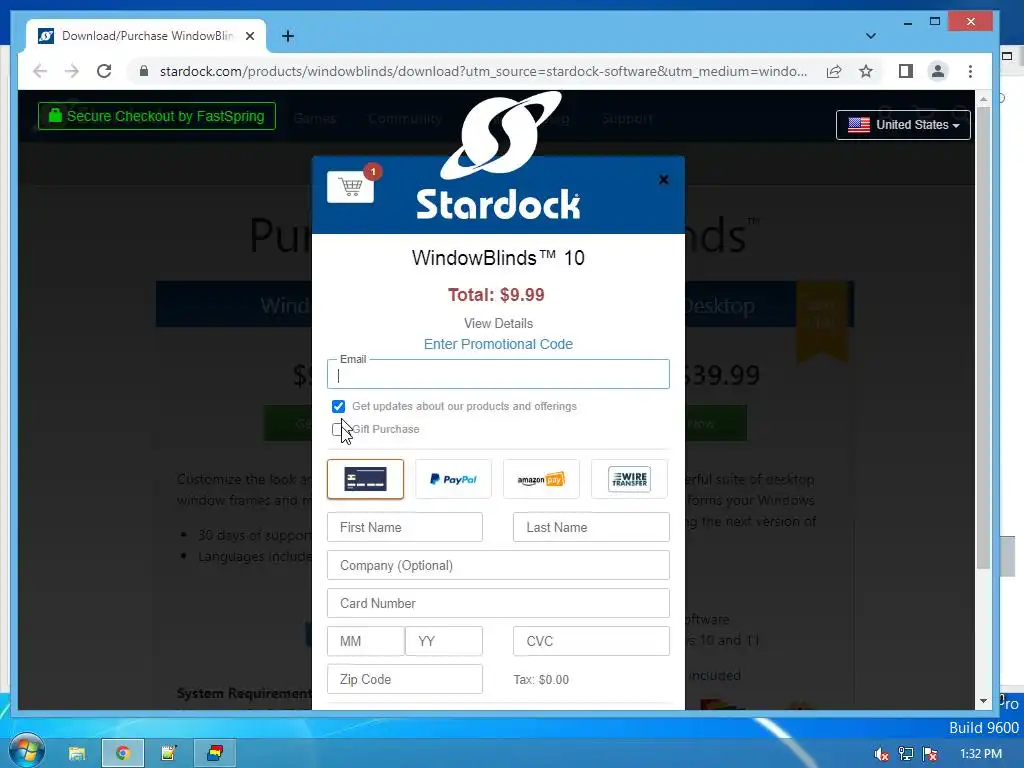
Task: Open Chrome three-dot menu
Action: (970, 71)
